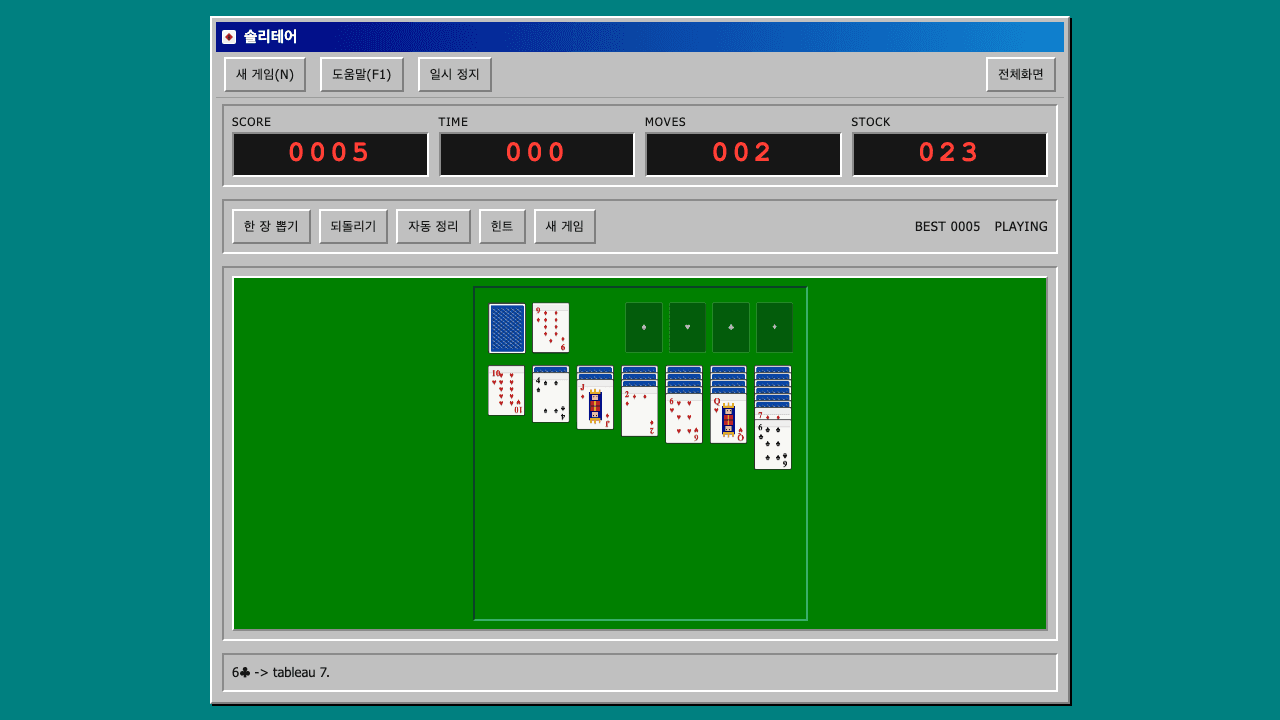
Task: Select the 6 of clubs card
Action: [773, 445]
